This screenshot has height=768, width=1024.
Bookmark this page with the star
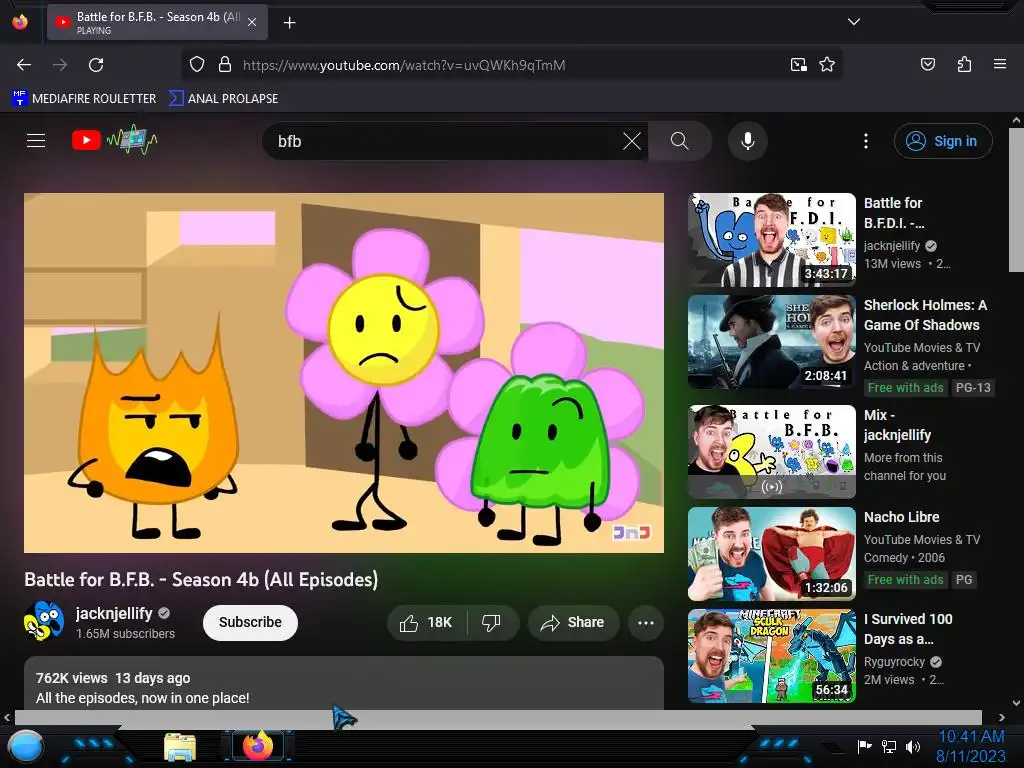click(x=827, y=65)
